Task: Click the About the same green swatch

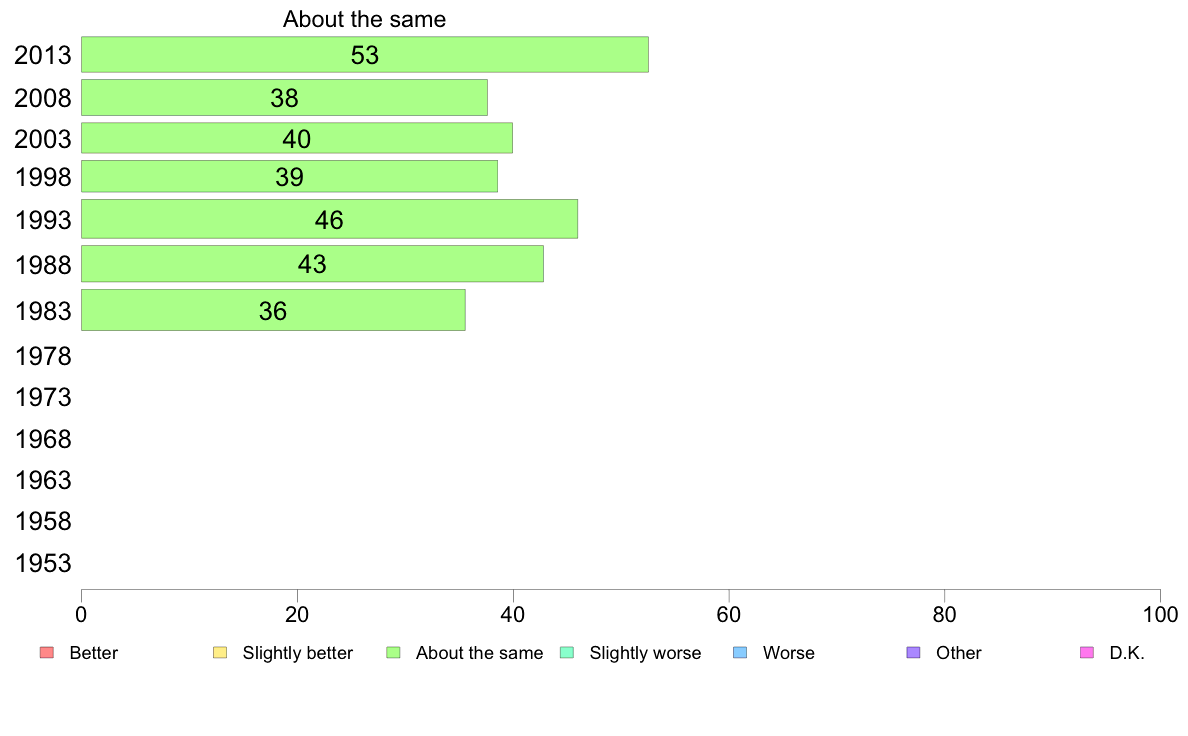Action: click(x=393, y=653)
